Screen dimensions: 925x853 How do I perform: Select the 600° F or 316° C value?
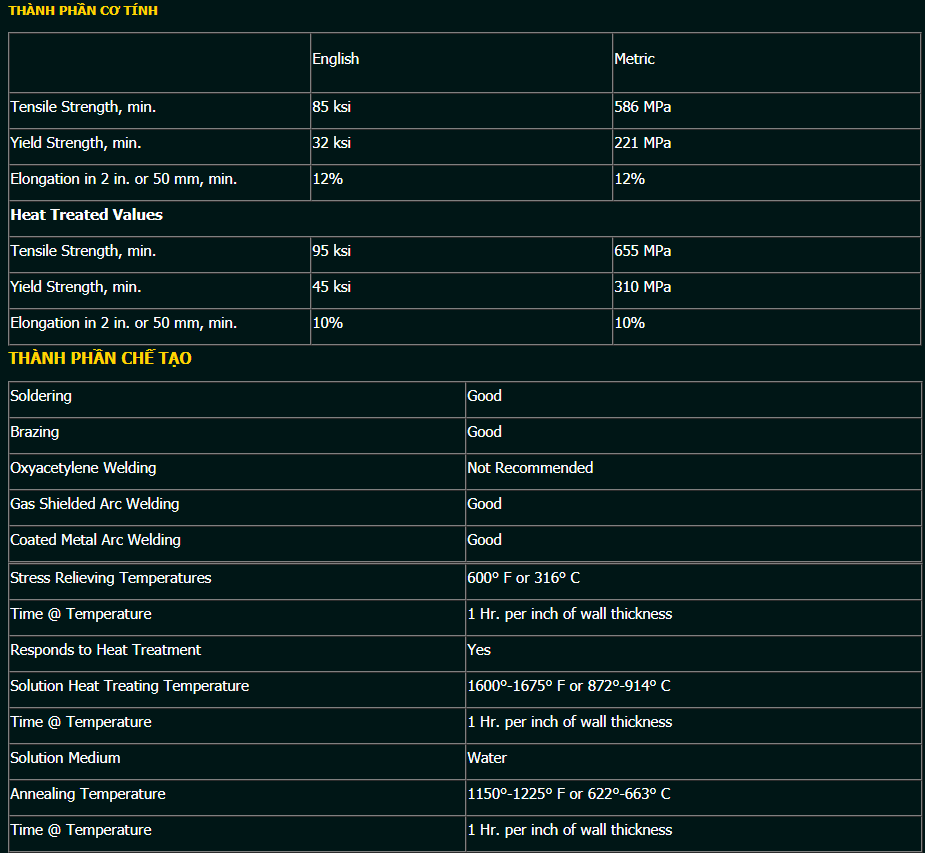click(523, 578)
